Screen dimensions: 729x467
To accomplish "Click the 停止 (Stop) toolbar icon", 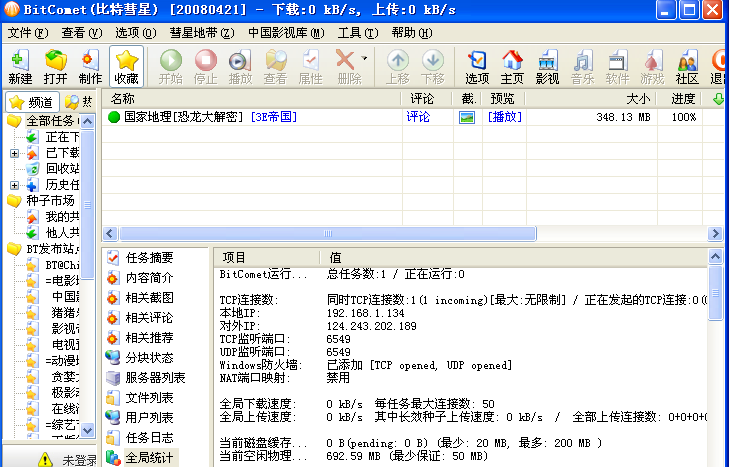I will click(205, 67).
